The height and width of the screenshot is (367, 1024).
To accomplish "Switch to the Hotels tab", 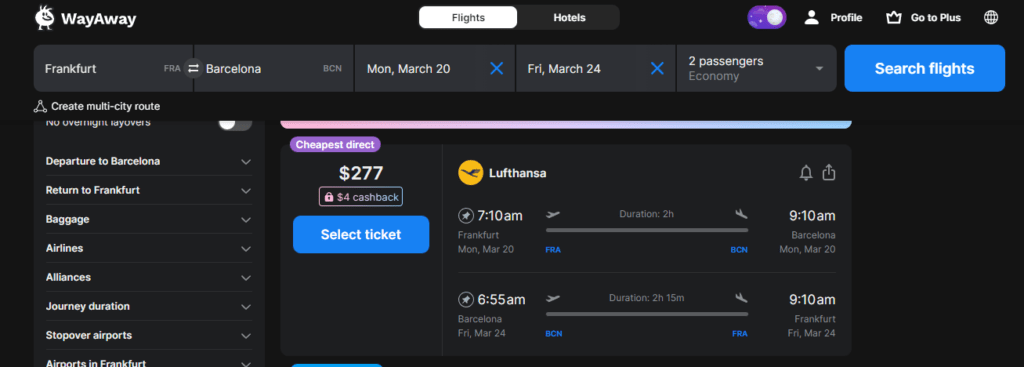I will [569, 18].
